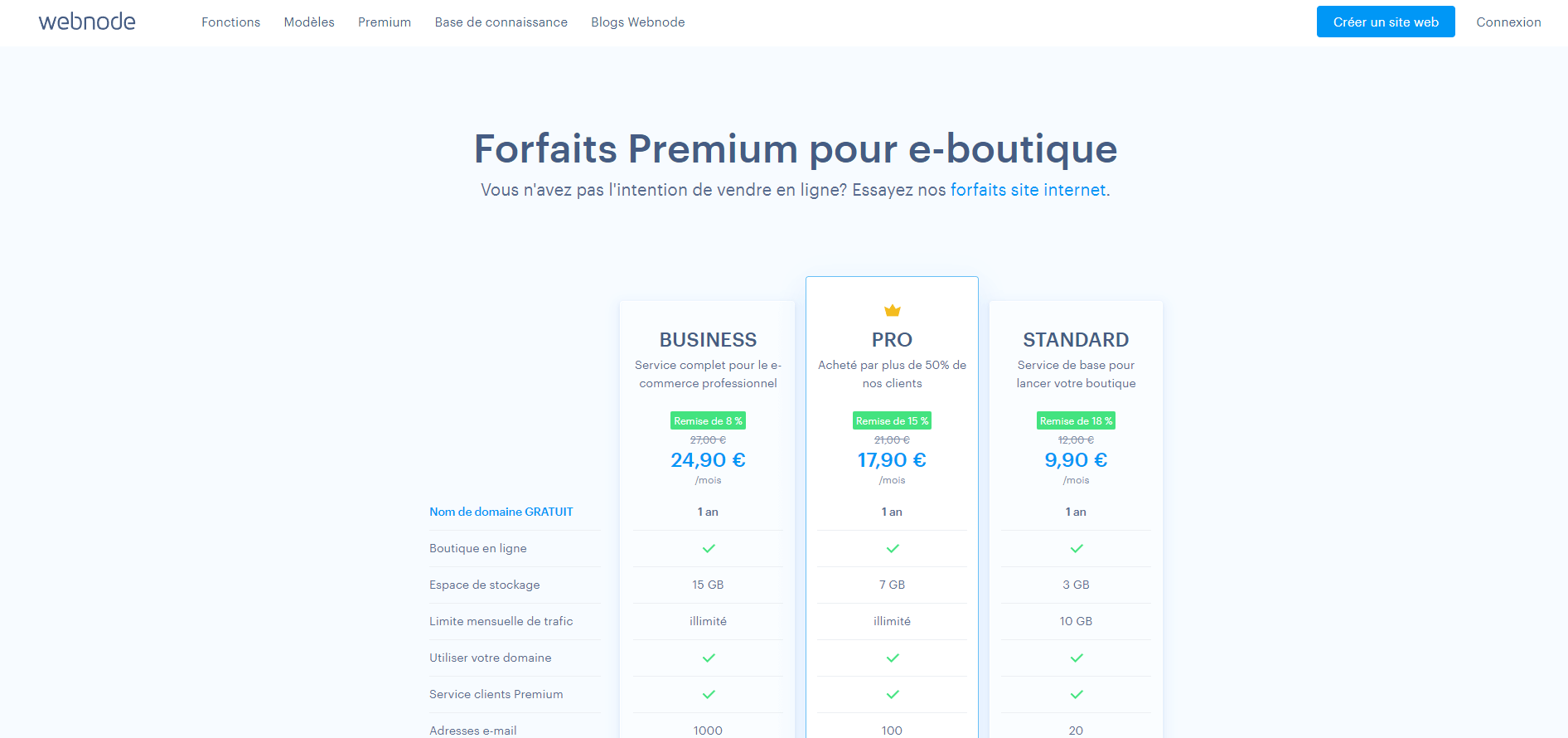This screenshot has width=1568, height=738.
Task: Click the Remise de 18 % badge
Action: [1076, 420]
